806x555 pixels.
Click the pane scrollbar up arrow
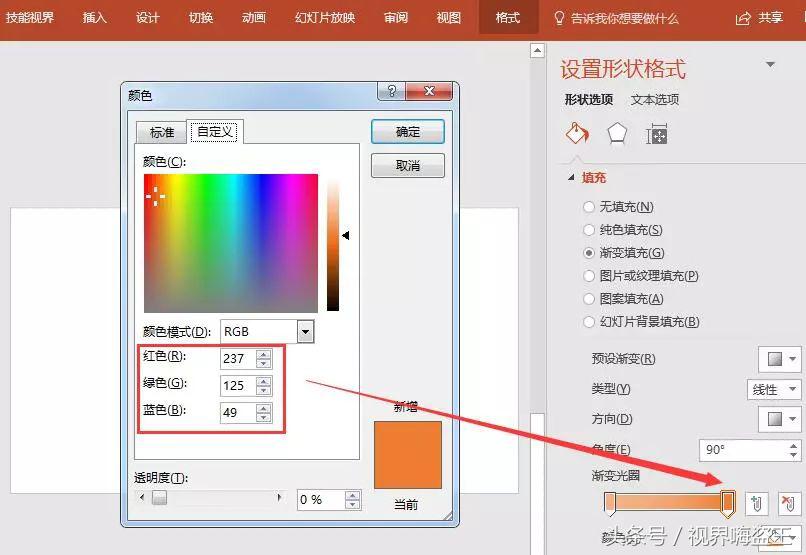pos(538,50)
